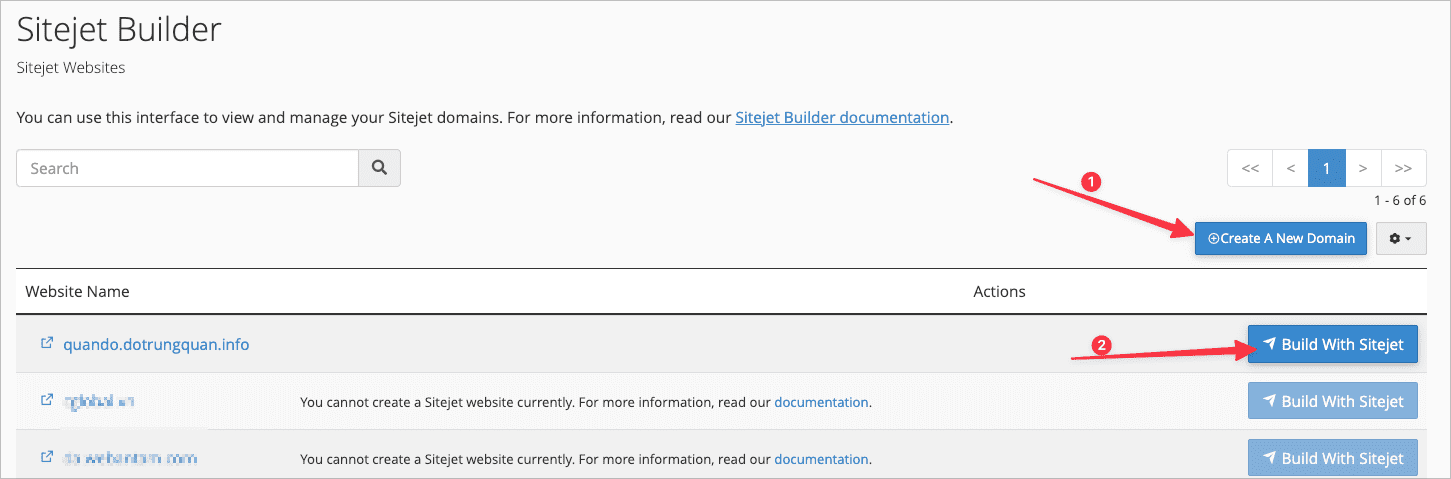This screenshot has width=1451, height=479.
Task: Click the search magnifier icon button
Action: [x=379, y=168]
